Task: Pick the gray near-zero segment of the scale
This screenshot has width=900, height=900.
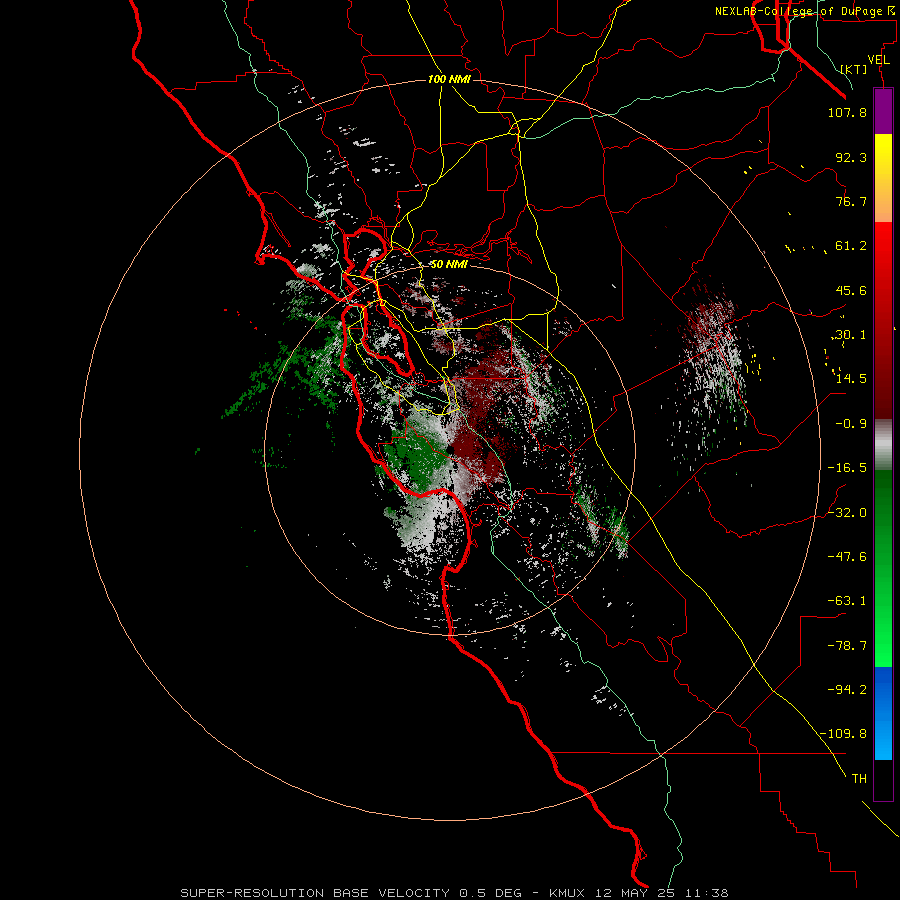Action: click(883, 445)
